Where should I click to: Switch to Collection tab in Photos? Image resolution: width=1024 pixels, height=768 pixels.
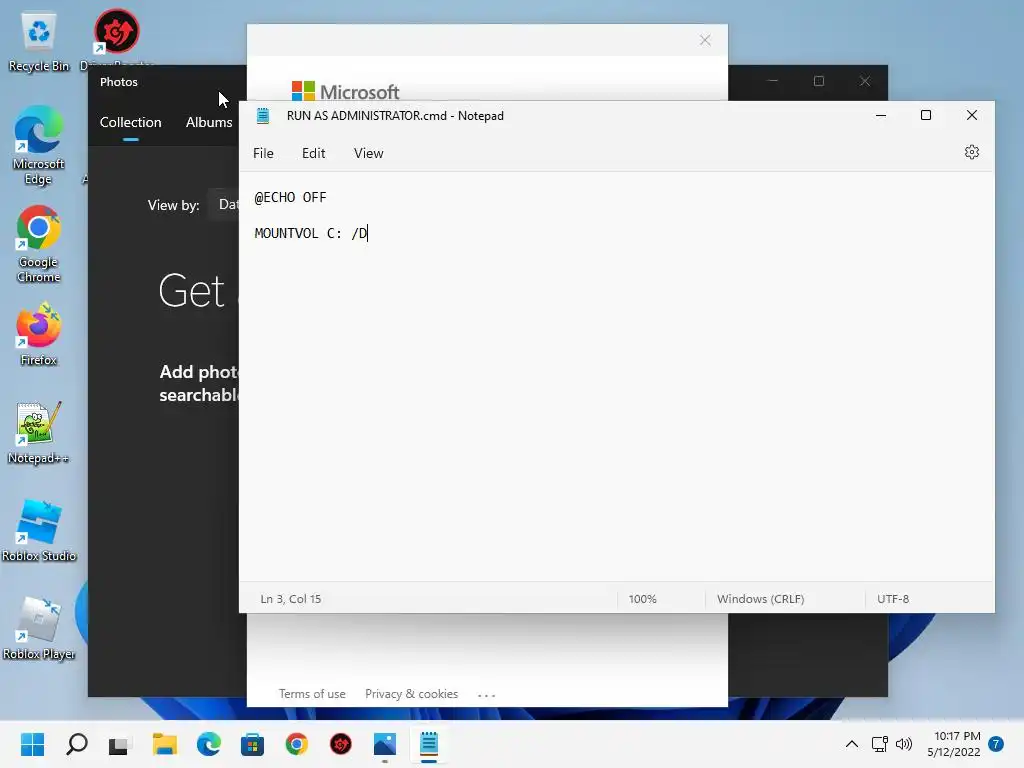pos(131,122)
